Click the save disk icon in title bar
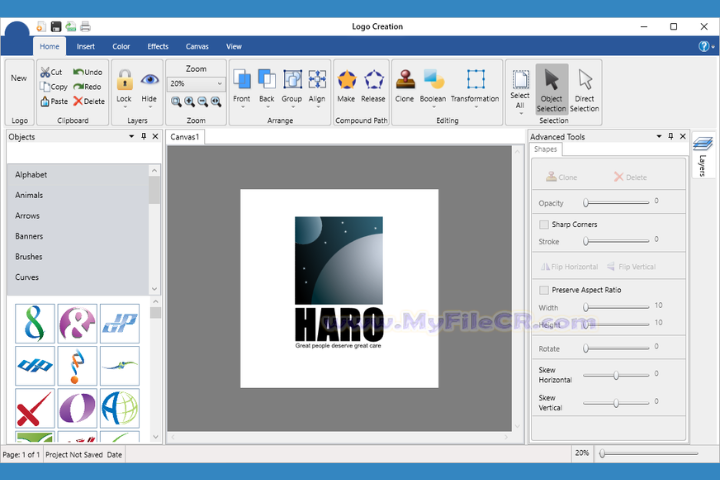The height and width of the screenshot is (480, 720). [56, 27]
